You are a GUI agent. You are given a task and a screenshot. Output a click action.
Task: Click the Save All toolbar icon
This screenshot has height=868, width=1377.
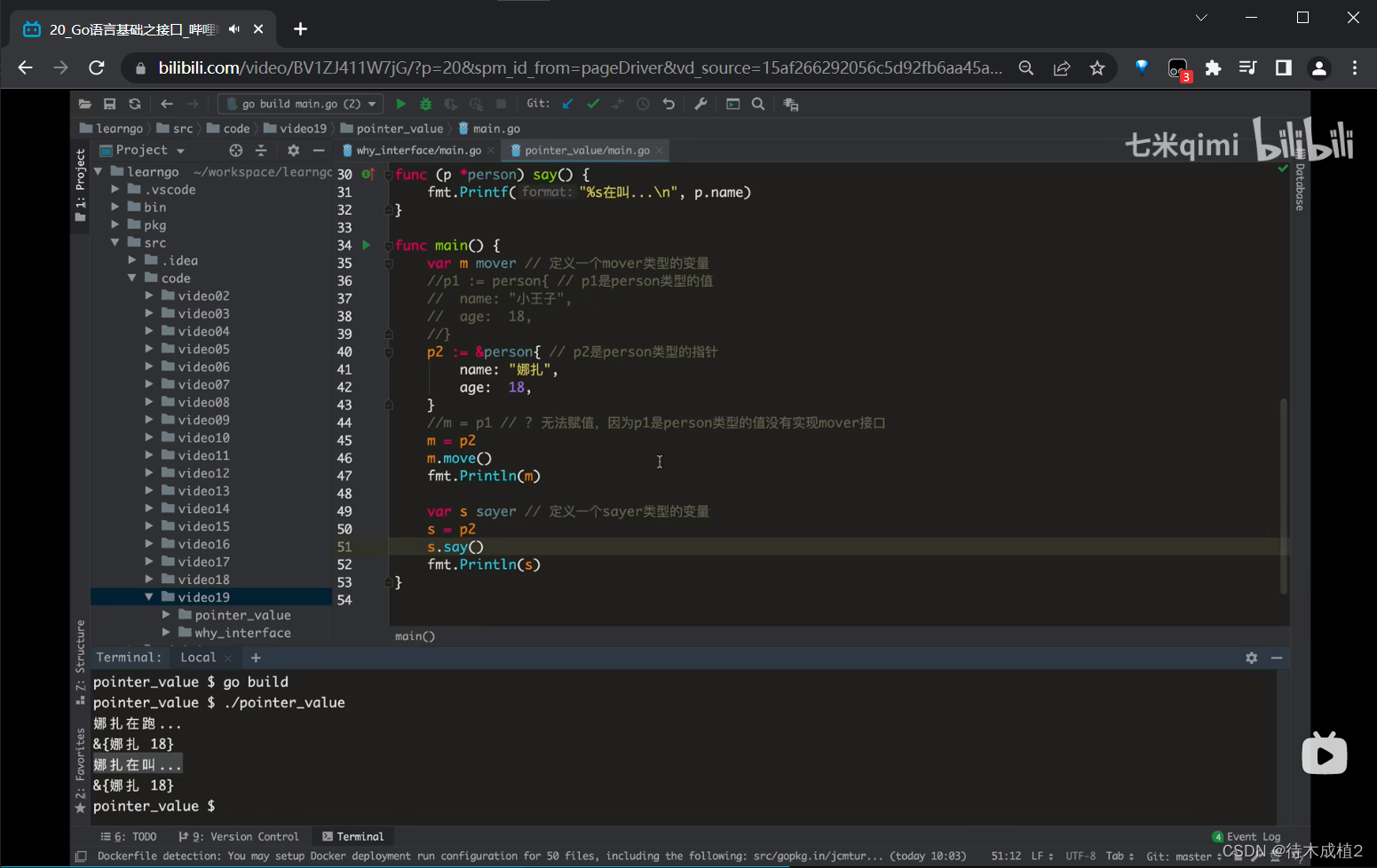coord(110,104)
